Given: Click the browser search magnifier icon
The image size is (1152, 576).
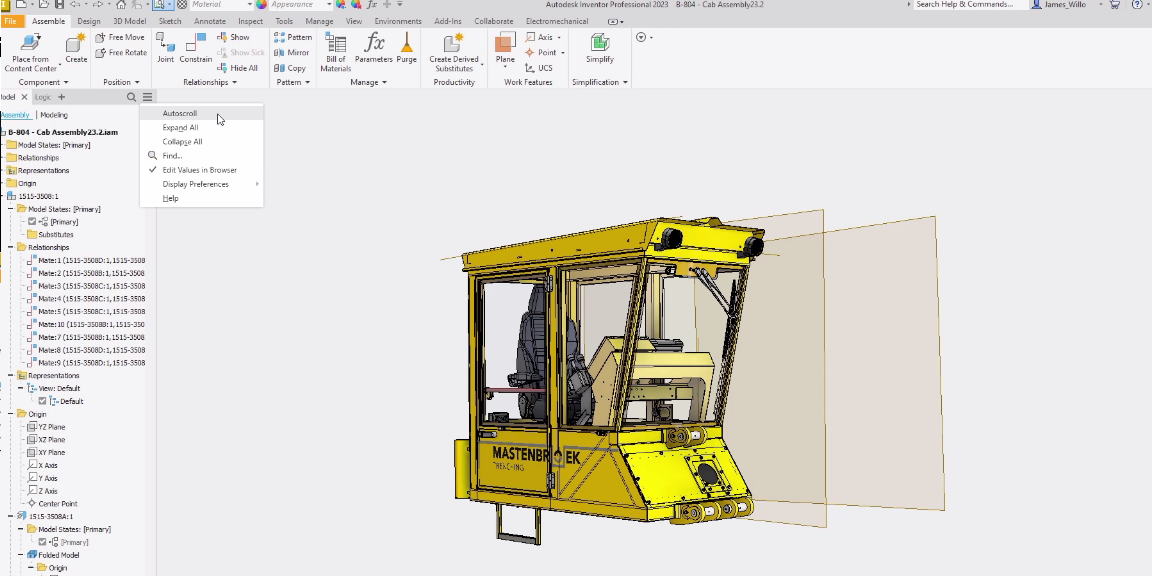Looking at the screenshot, I should pyautogui.click(x=132, y=97).
